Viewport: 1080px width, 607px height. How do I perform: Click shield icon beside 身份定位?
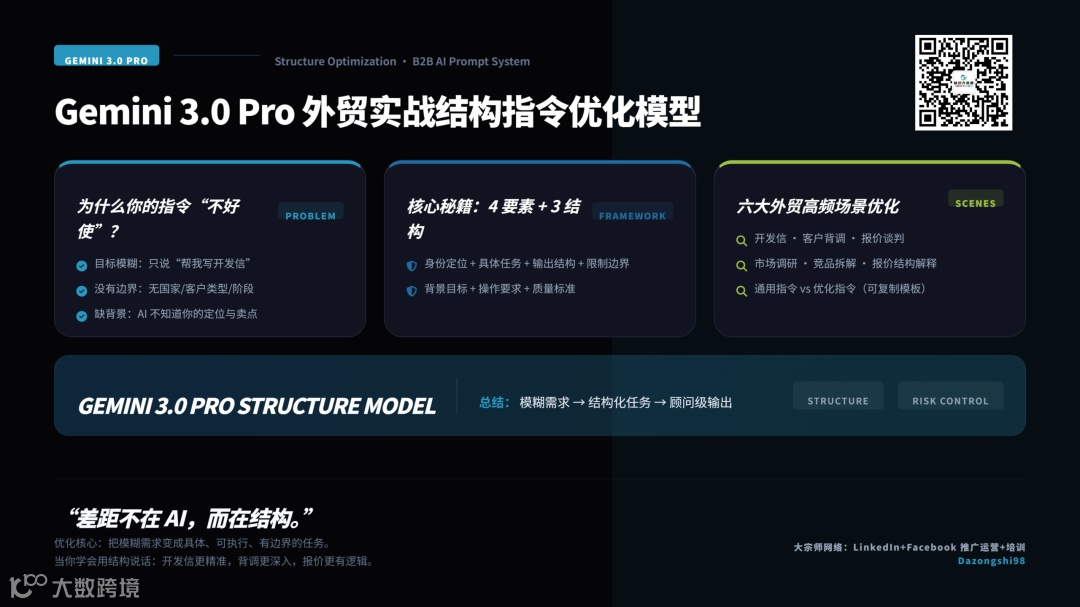[411, 265]
